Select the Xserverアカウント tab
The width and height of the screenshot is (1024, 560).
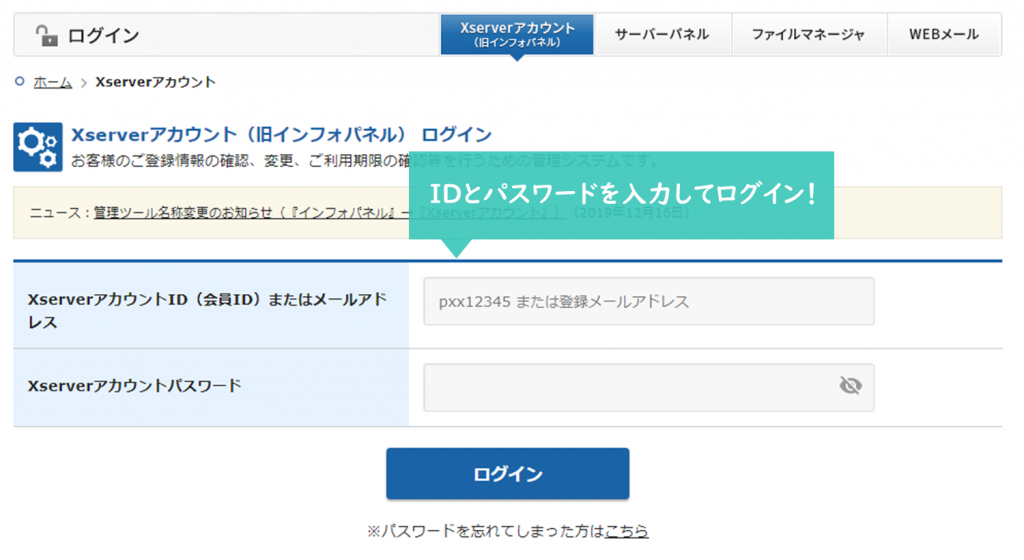coord(517,35)
